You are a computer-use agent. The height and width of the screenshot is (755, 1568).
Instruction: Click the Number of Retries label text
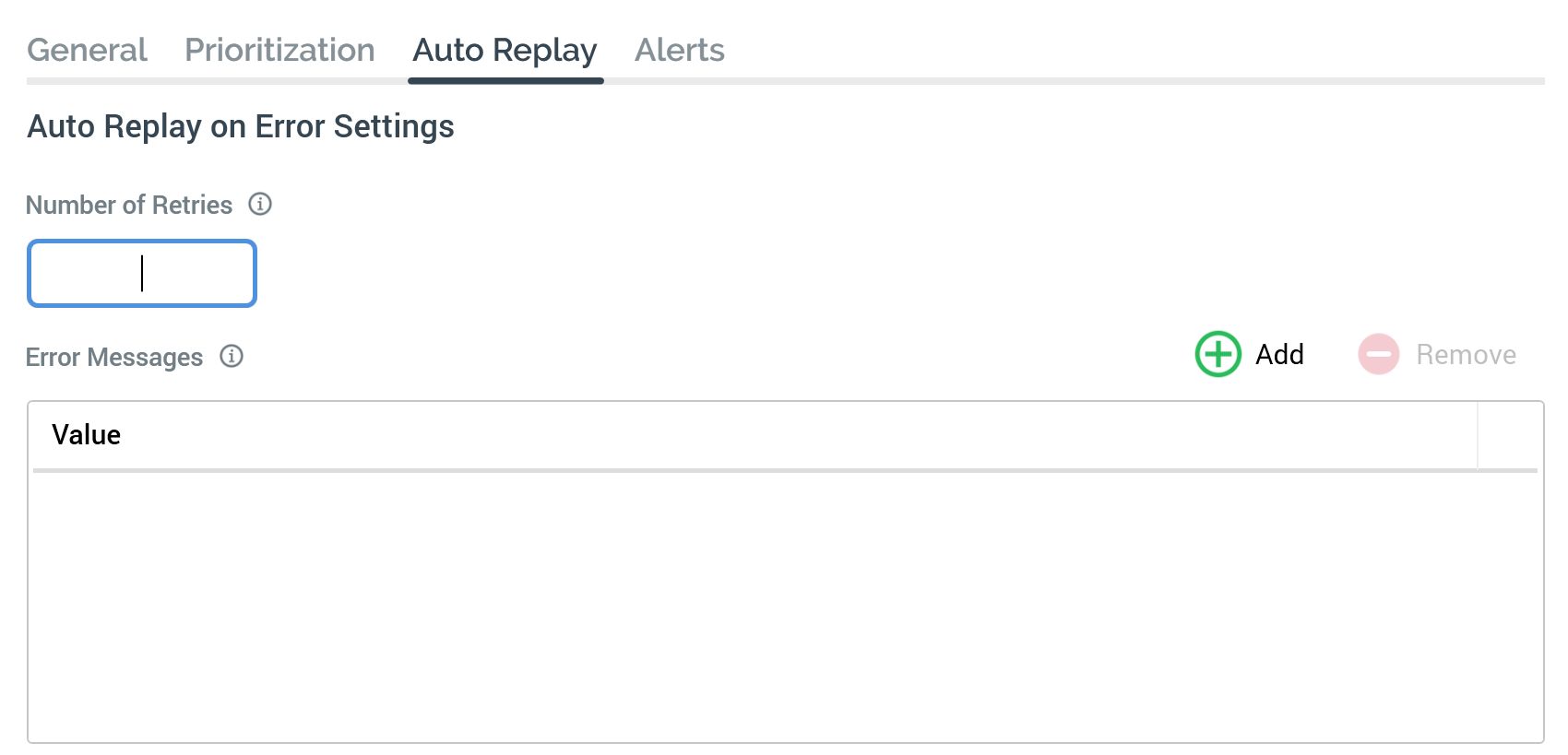[129, 205]
